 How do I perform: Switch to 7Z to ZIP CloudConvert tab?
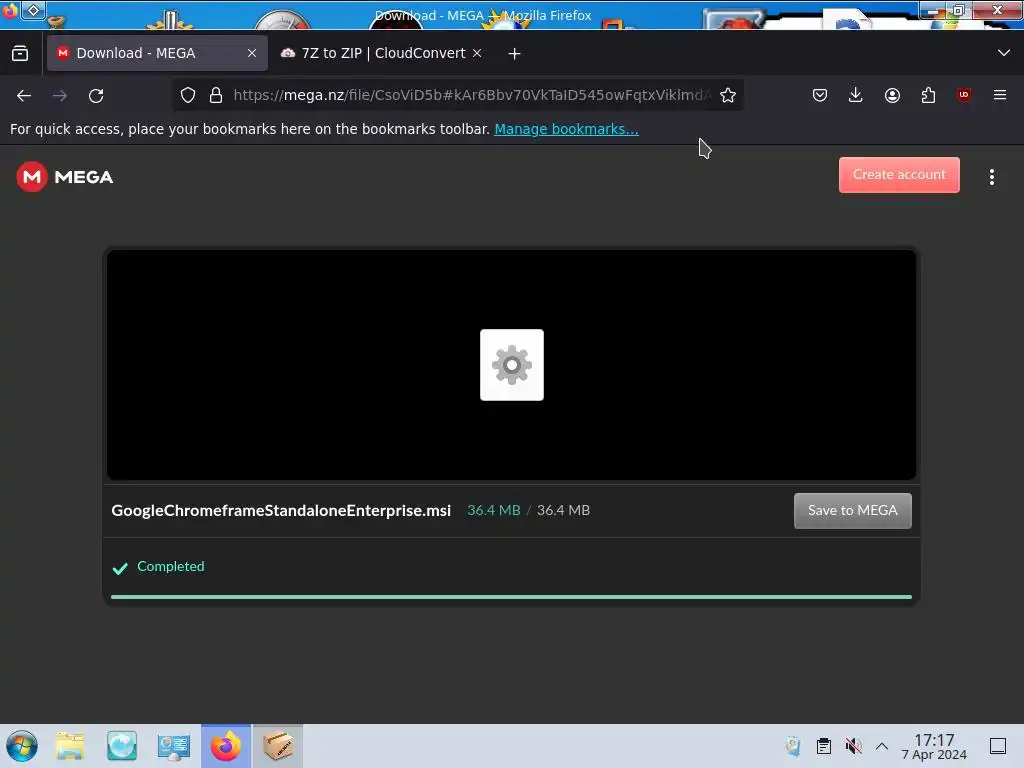coord(382,54)
